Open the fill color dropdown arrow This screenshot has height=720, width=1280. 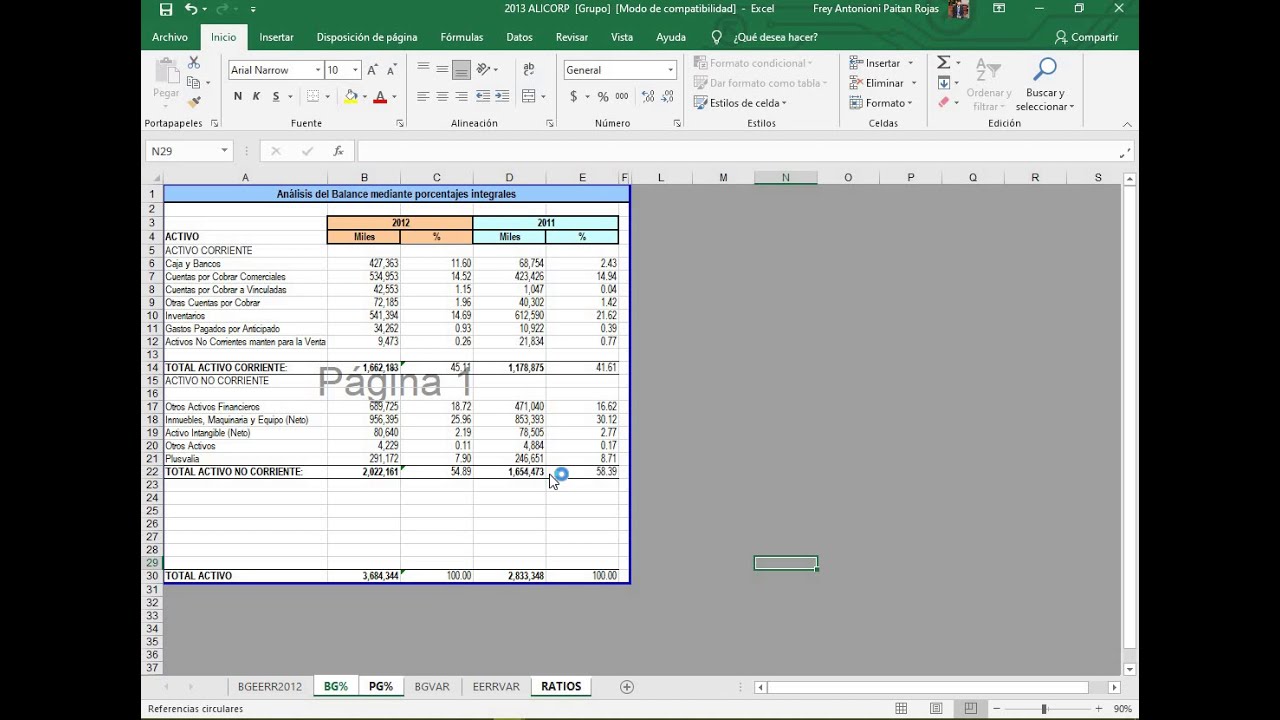[x=364, y=97]
